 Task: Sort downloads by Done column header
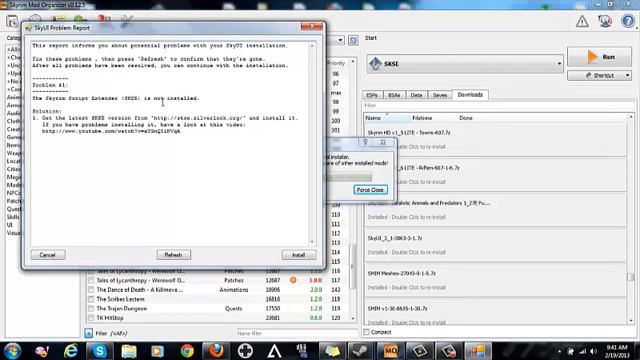click(x=543, y=118)
